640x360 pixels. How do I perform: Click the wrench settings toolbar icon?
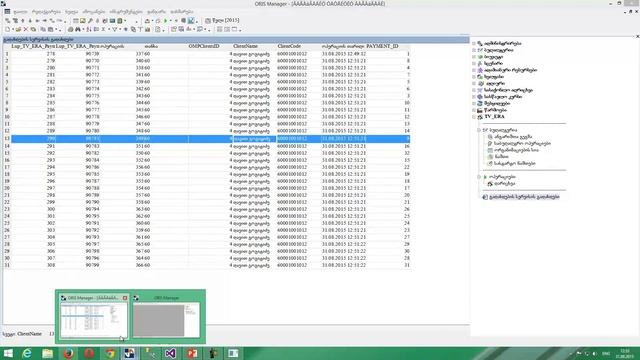coord(90,20)
